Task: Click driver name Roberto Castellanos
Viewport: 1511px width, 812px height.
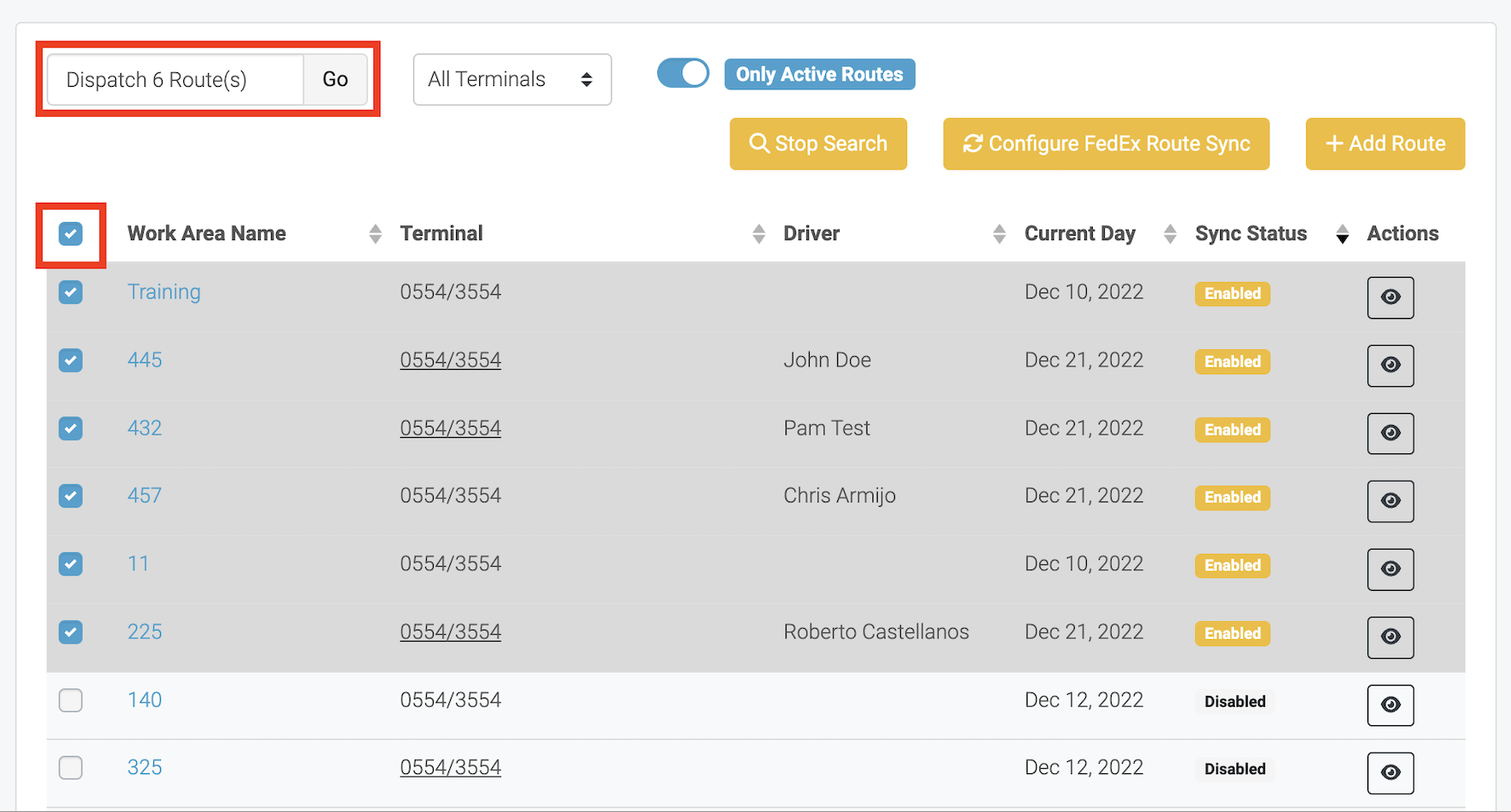Action: pos(876,631)
